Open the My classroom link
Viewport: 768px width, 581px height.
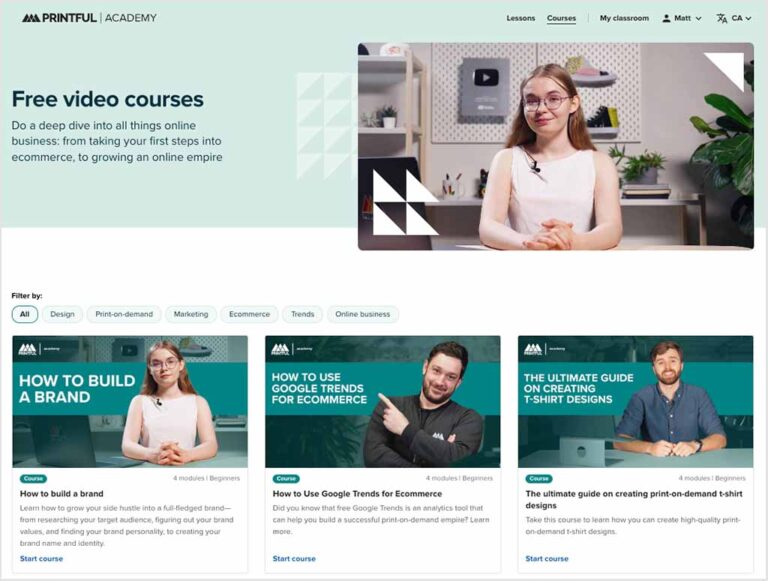pos(624,18)
